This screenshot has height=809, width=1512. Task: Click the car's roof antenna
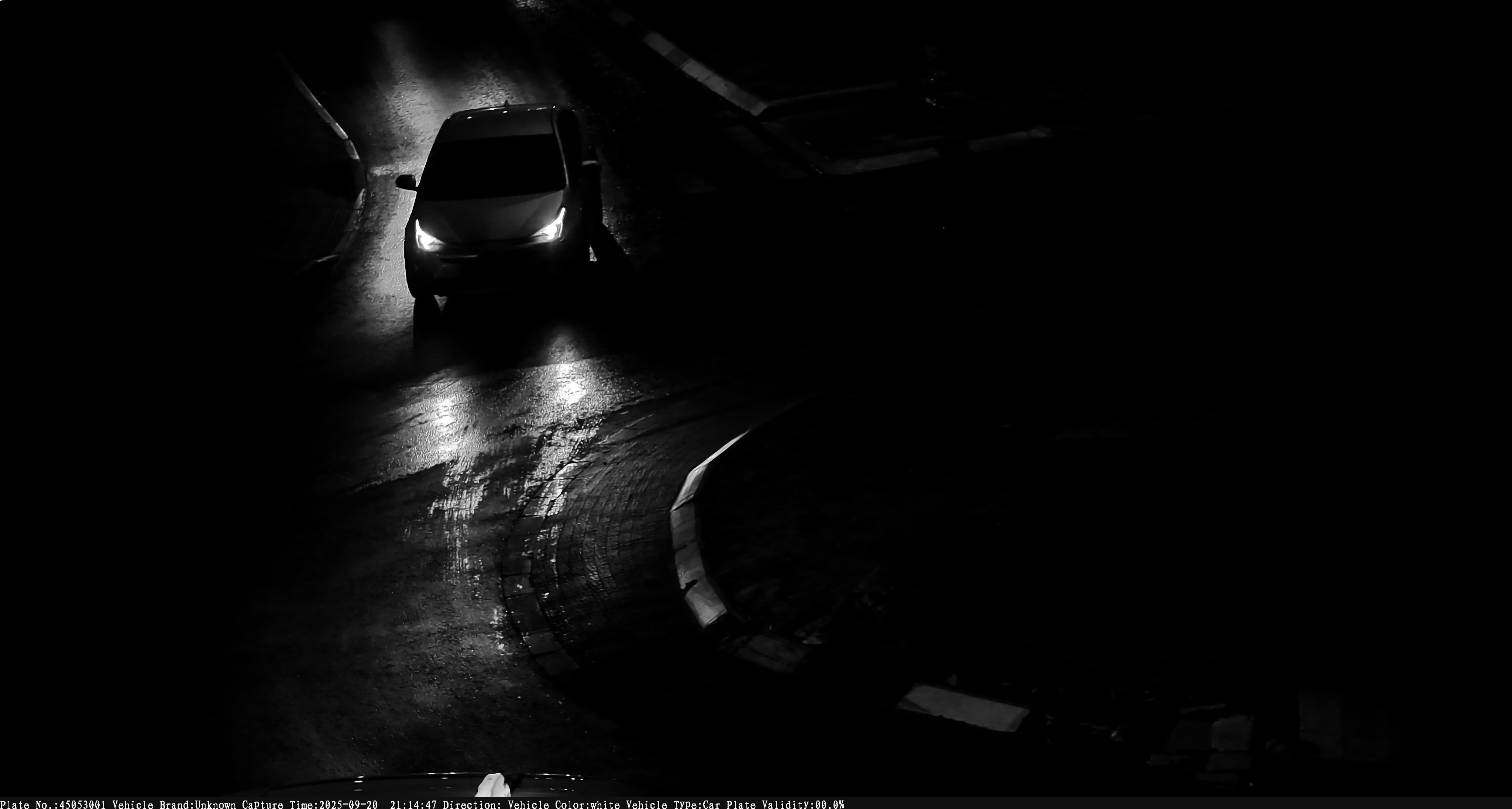point(506,104)
